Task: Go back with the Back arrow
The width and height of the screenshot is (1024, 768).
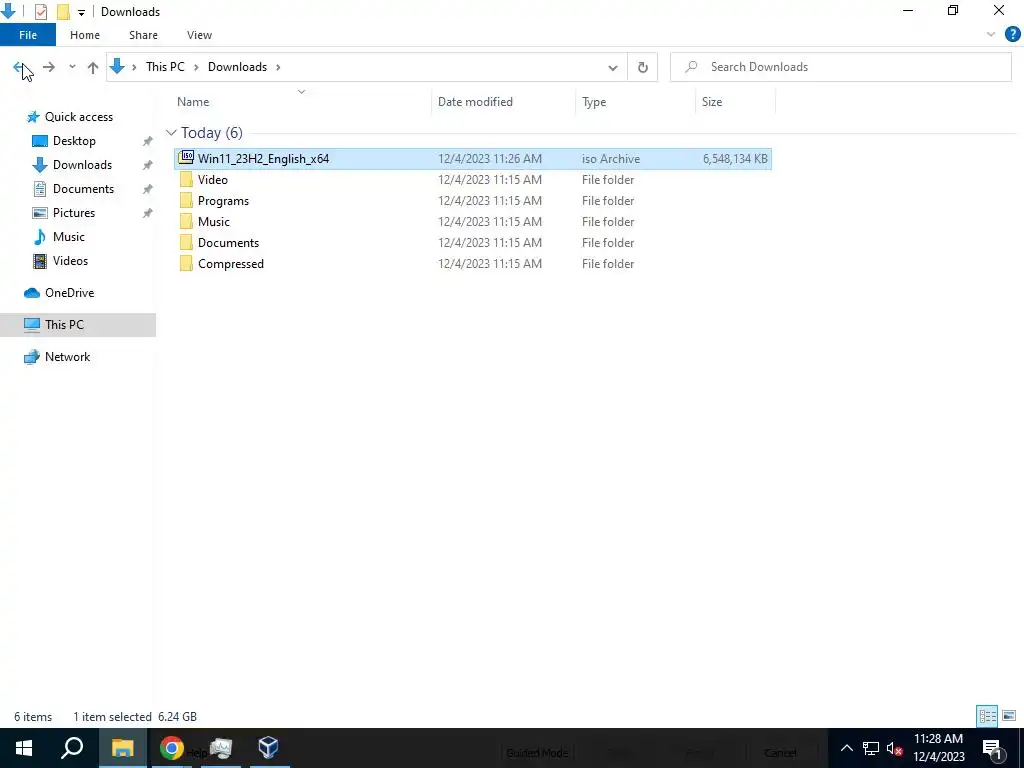Action: pyautogui.click(x=20, y=67)
